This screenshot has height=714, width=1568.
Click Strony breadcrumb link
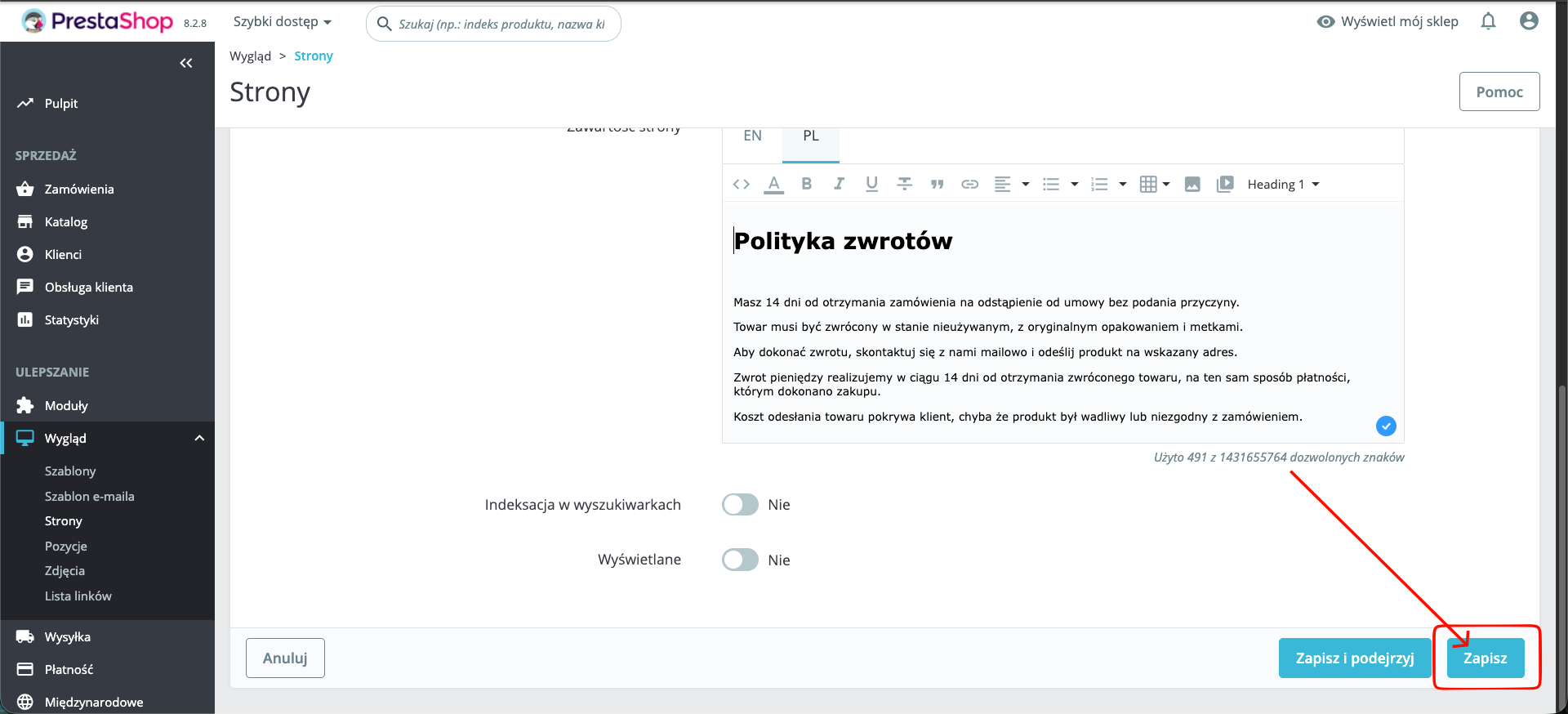[x=314, y=56]
